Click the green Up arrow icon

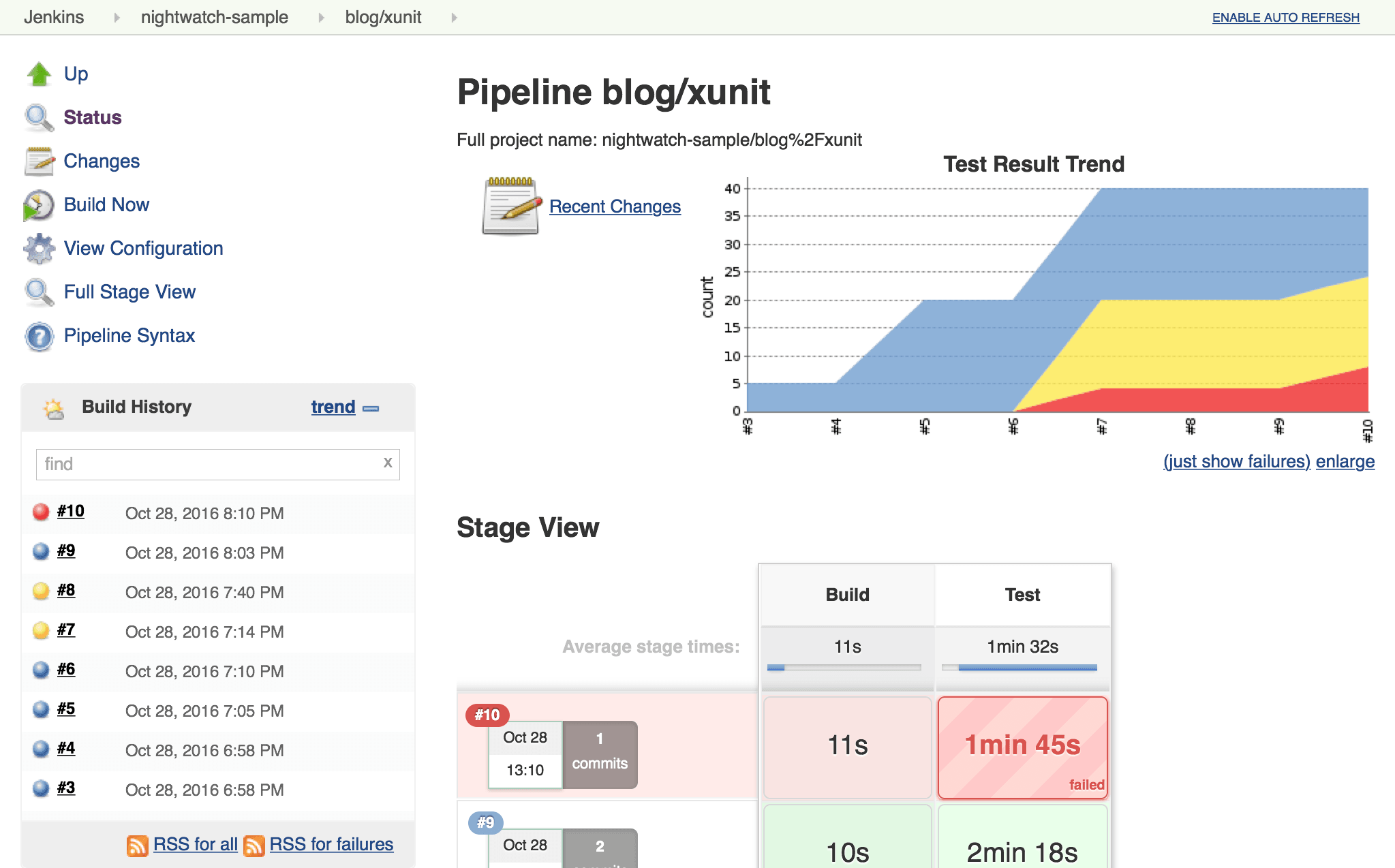[x=39, y=74]
